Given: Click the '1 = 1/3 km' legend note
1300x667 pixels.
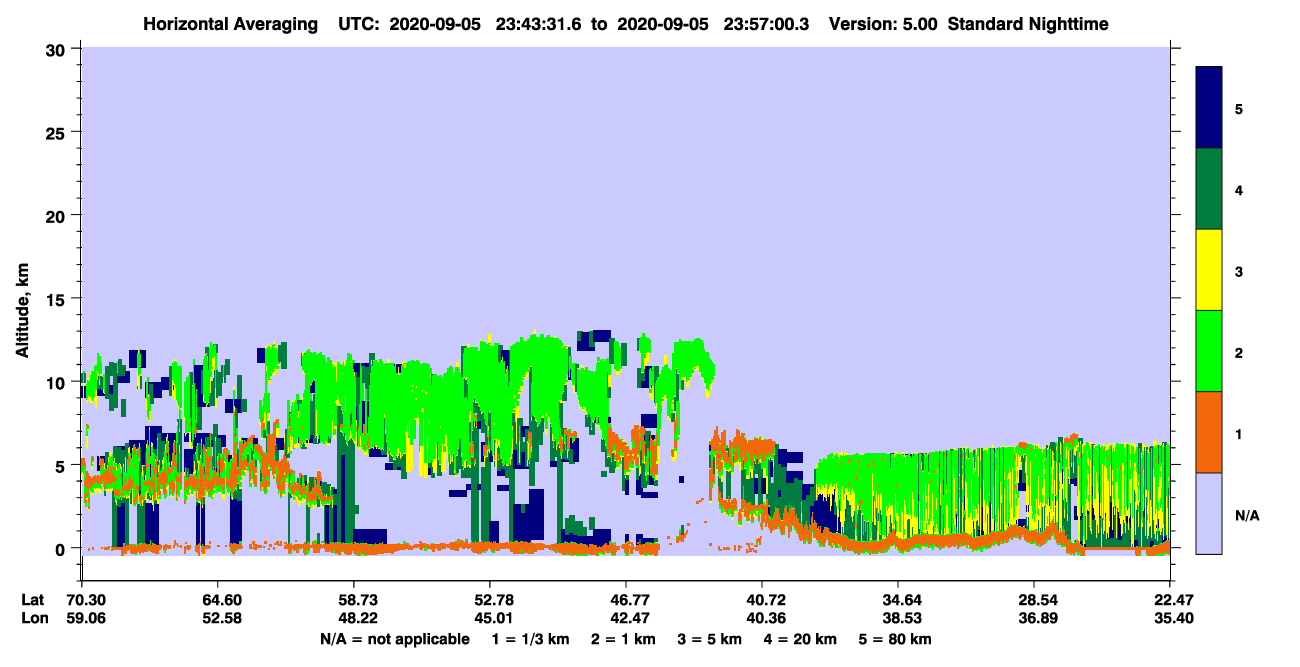Looking at the screenshot, I should click(x=530, y=639).
